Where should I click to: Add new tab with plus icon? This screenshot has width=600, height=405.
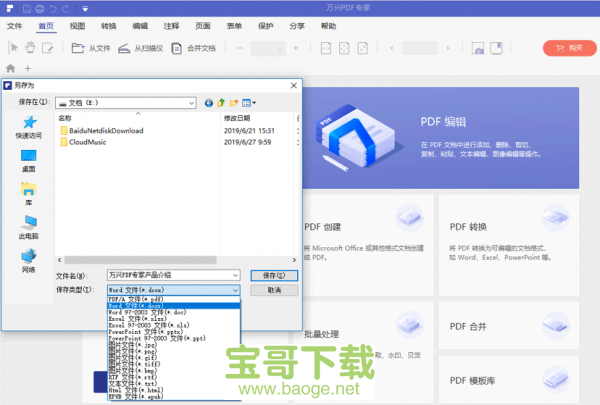[x=28, y=69]
